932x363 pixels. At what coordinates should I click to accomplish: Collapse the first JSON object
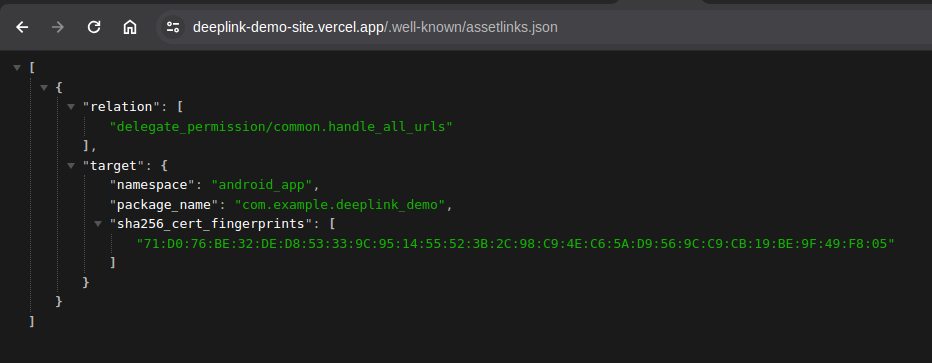[44, 88]
